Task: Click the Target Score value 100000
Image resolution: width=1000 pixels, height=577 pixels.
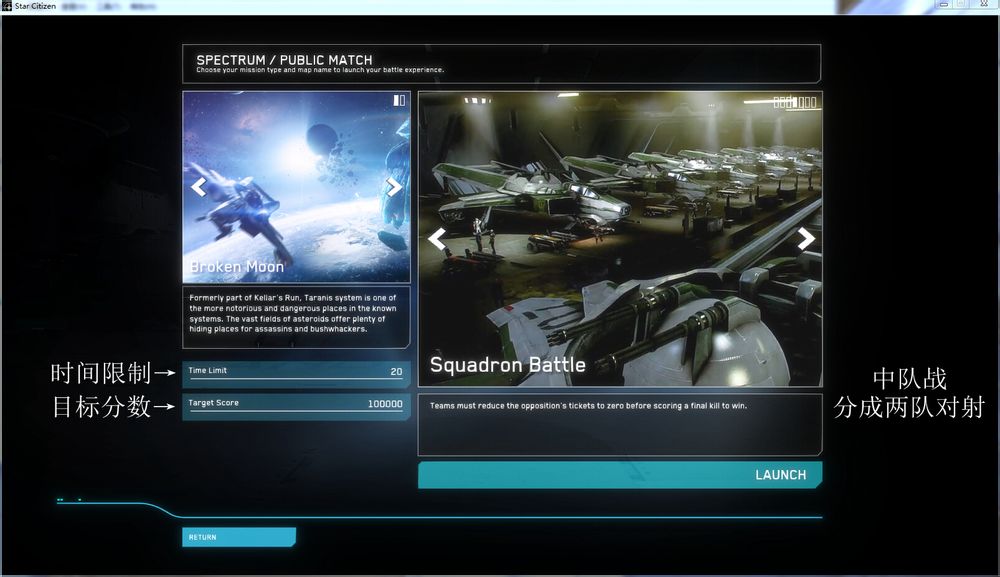Action: [385, 404]
